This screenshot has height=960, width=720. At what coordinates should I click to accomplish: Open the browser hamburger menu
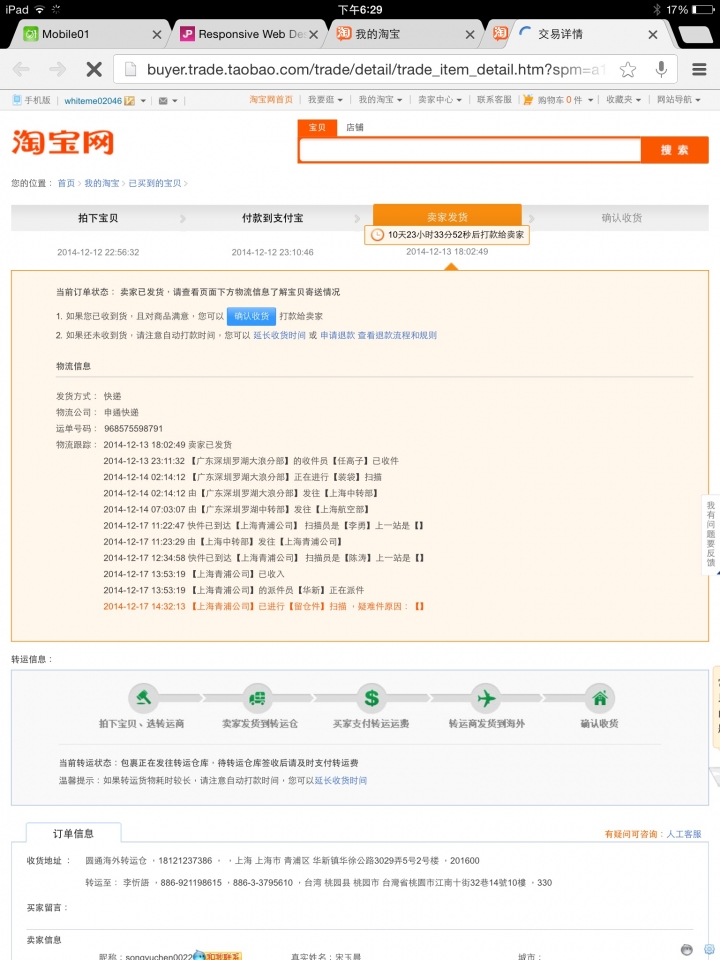(699, 69)
